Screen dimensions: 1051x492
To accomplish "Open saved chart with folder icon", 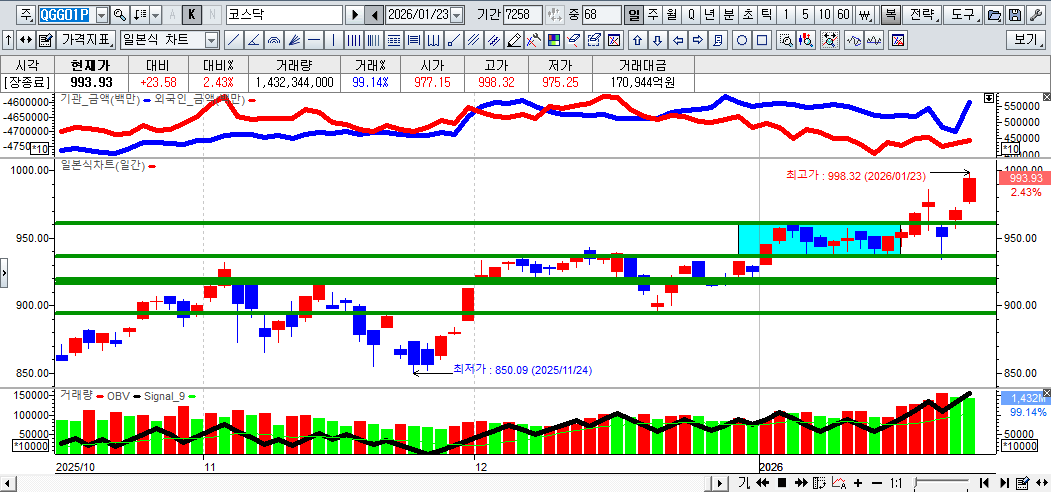I will tap(994, 15).
